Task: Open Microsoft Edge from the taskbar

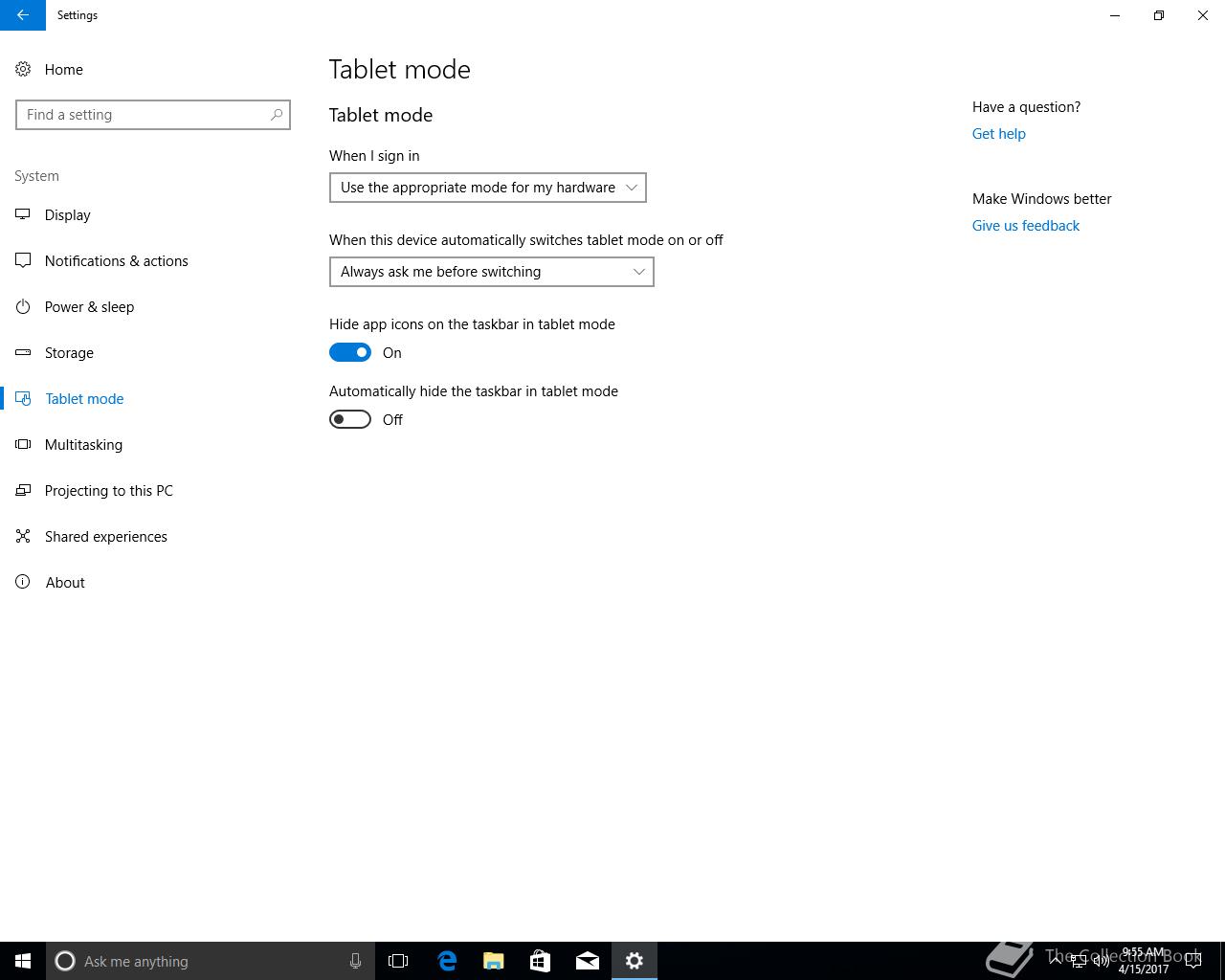Action: coord(447,961)
